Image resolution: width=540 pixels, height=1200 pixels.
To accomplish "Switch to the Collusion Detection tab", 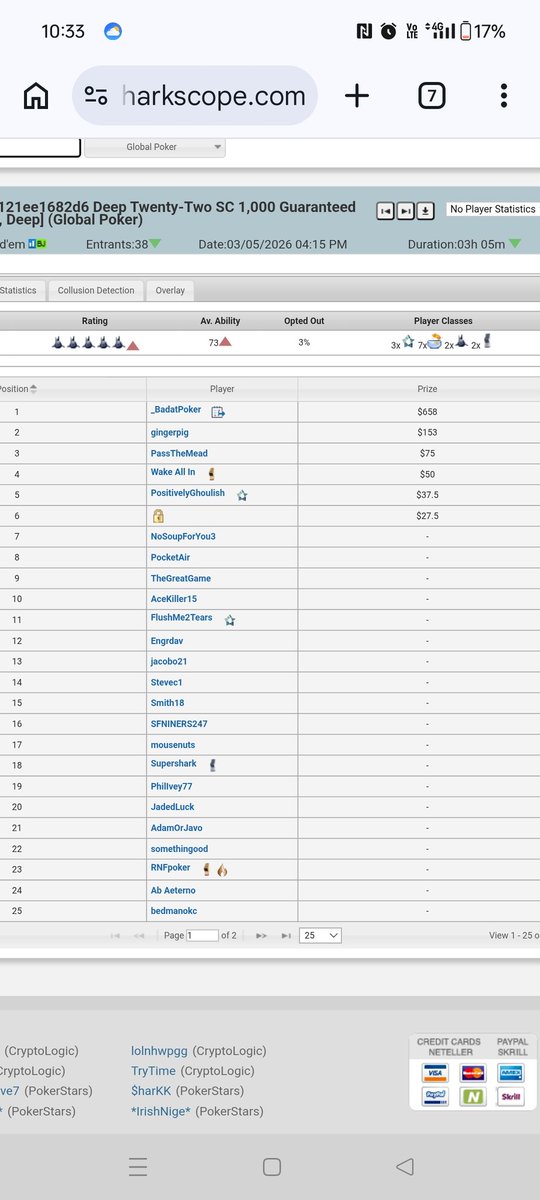I will 96,290.
